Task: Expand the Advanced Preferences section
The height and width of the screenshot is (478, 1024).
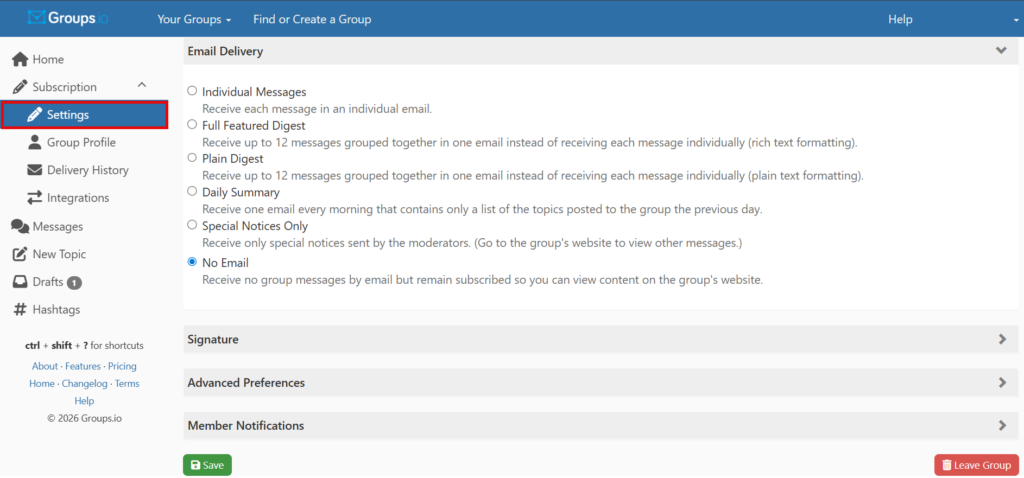Action: point(600,383)
